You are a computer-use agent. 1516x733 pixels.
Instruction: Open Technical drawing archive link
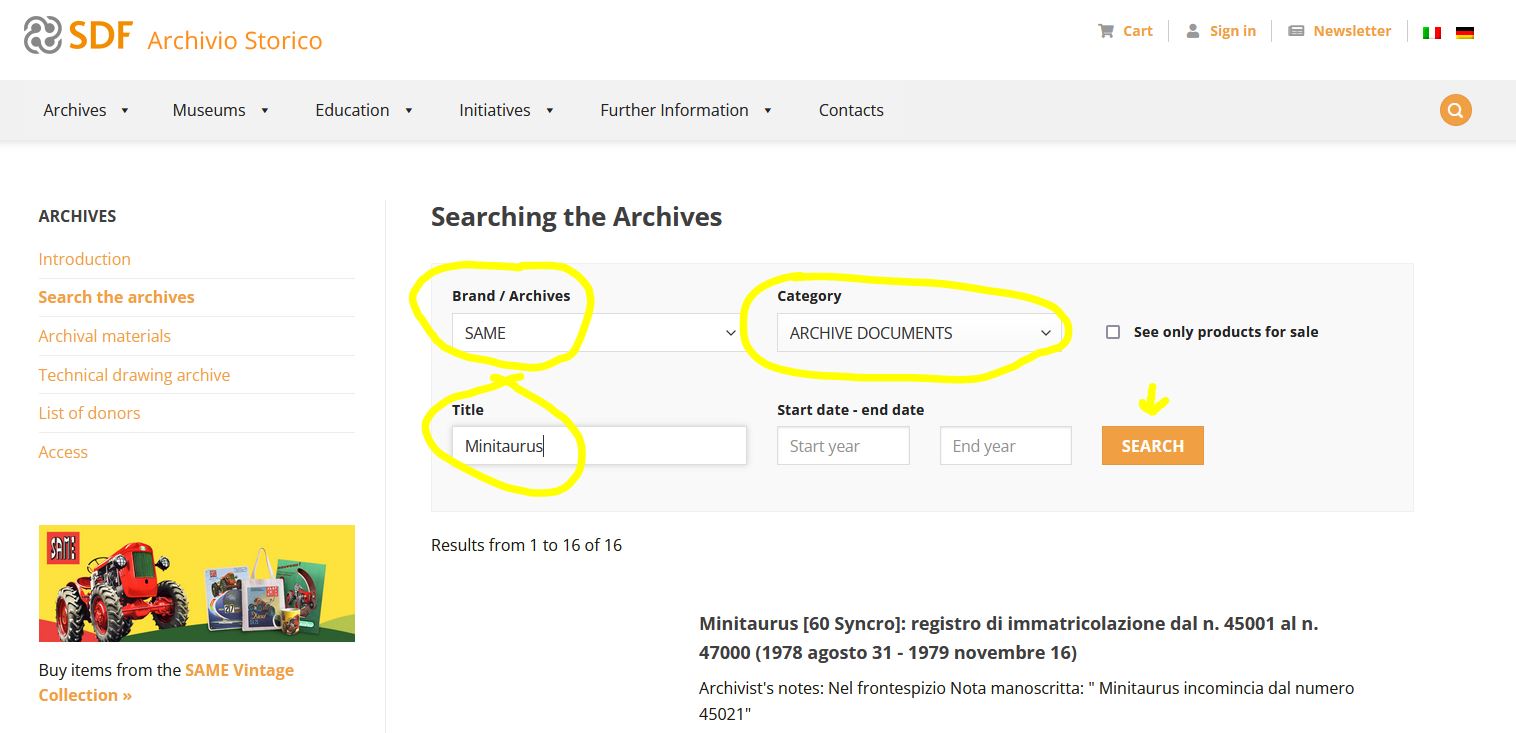coord(134,375)
